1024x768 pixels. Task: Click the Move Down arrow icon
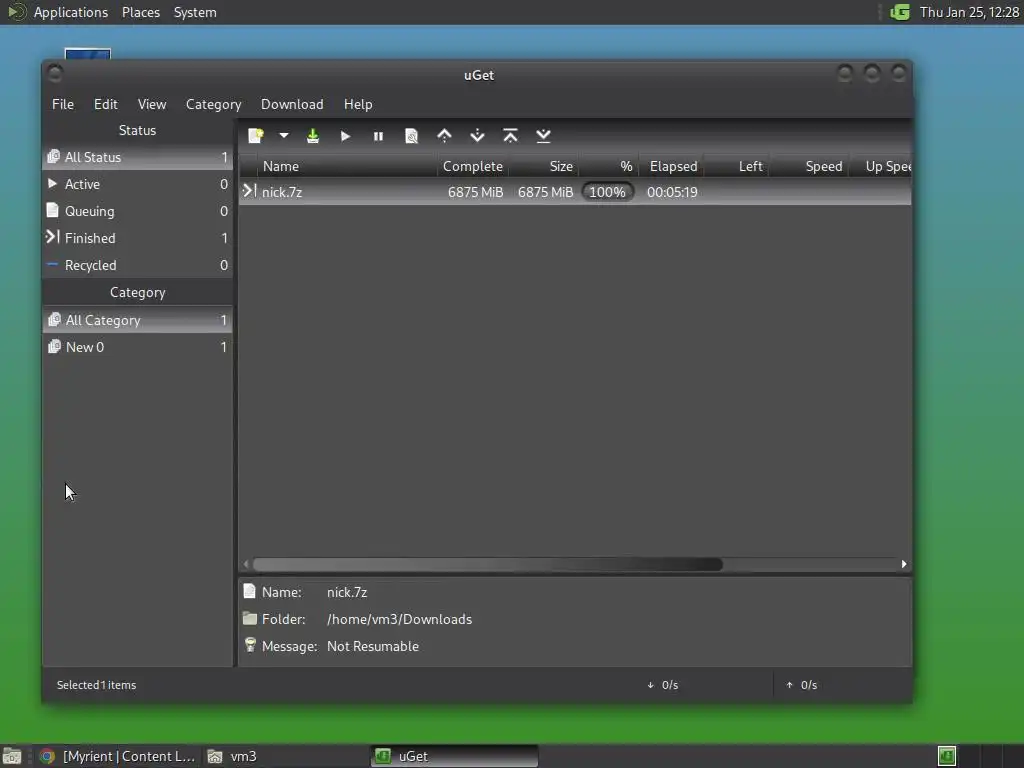[x=477, y=136]
